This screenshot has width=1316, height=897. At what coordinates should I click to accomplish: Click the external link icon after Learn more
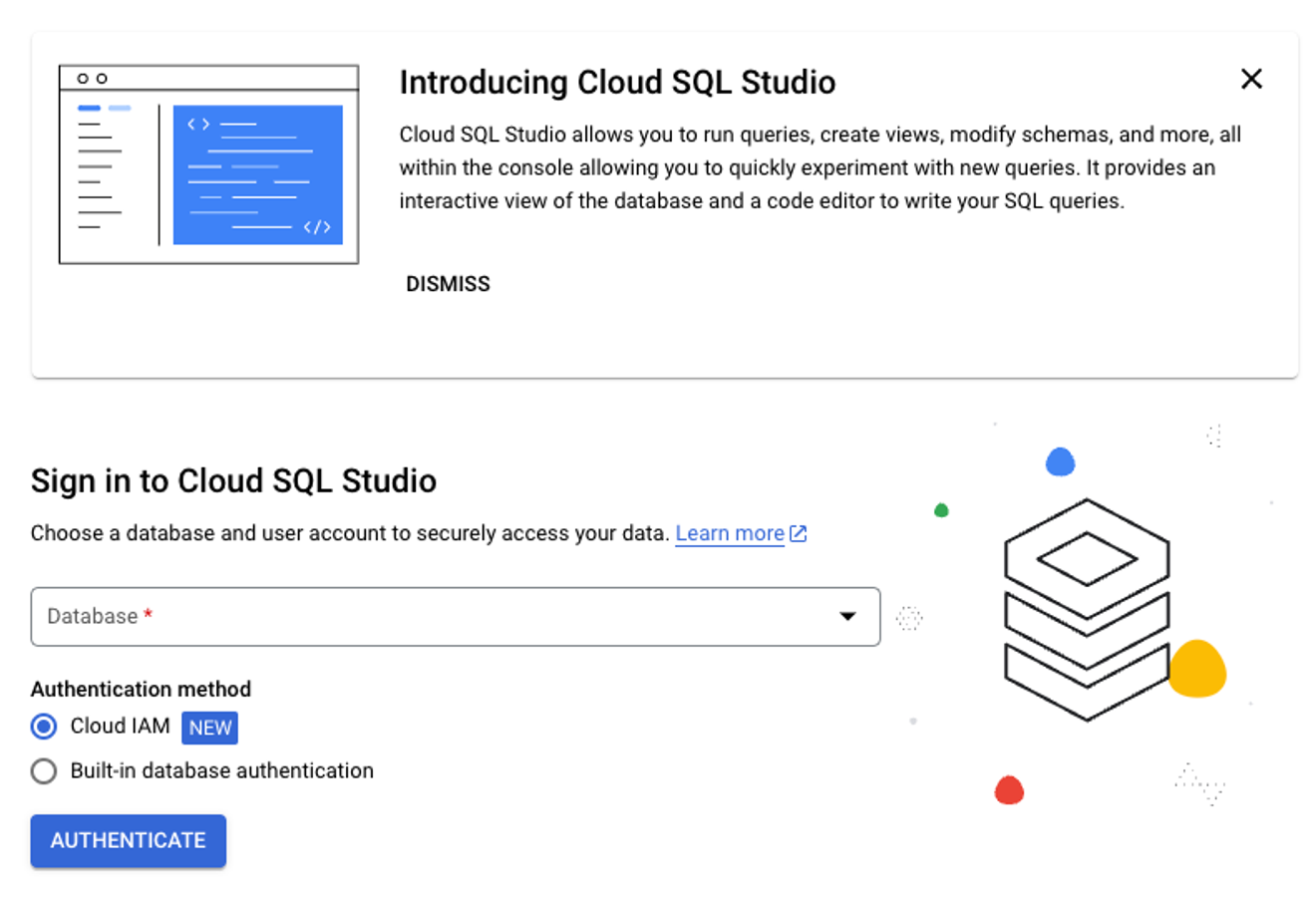(798, 534)
